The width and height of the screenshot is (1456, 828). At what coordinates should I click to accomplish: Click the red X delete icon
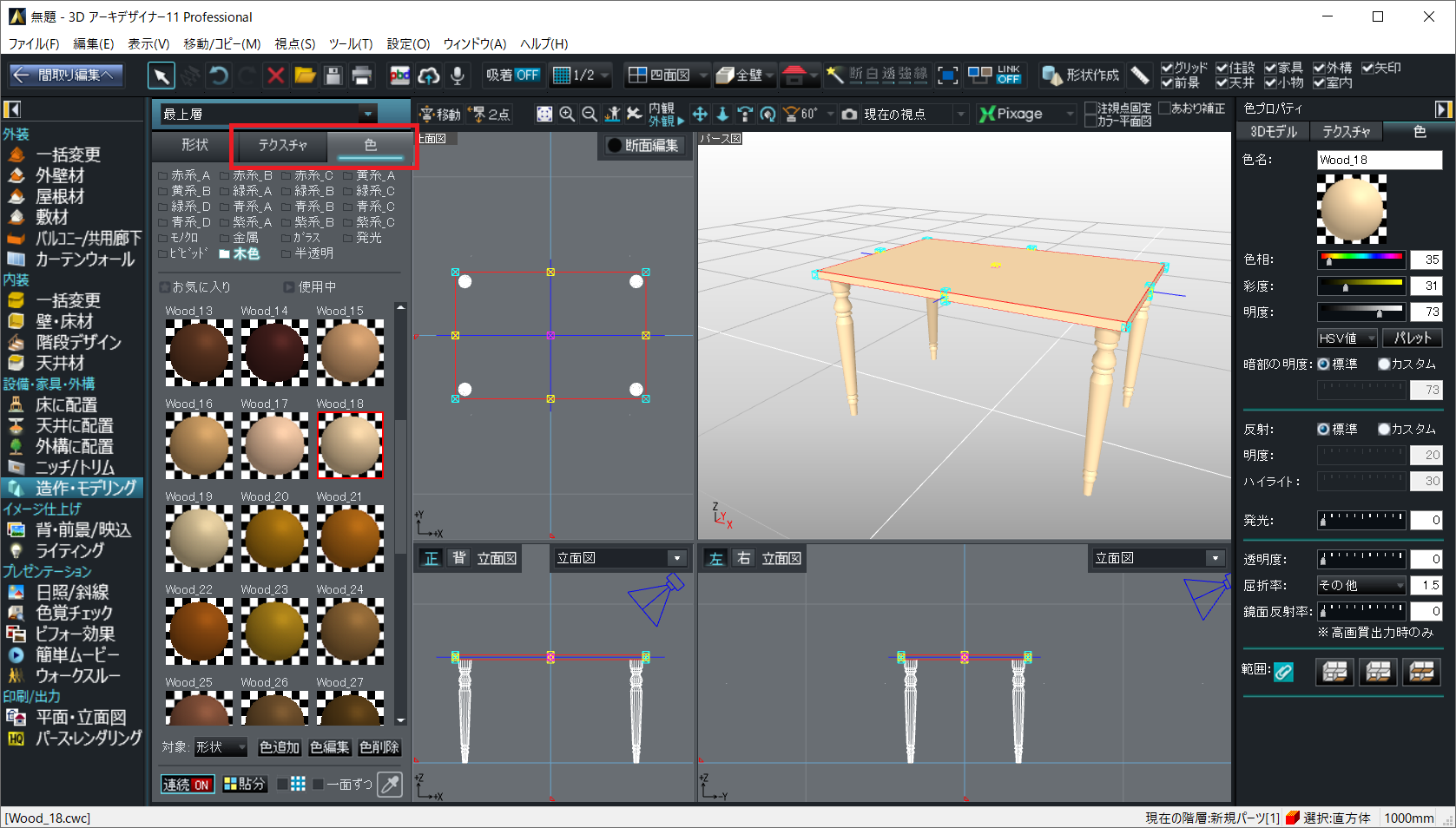(276, 76)
